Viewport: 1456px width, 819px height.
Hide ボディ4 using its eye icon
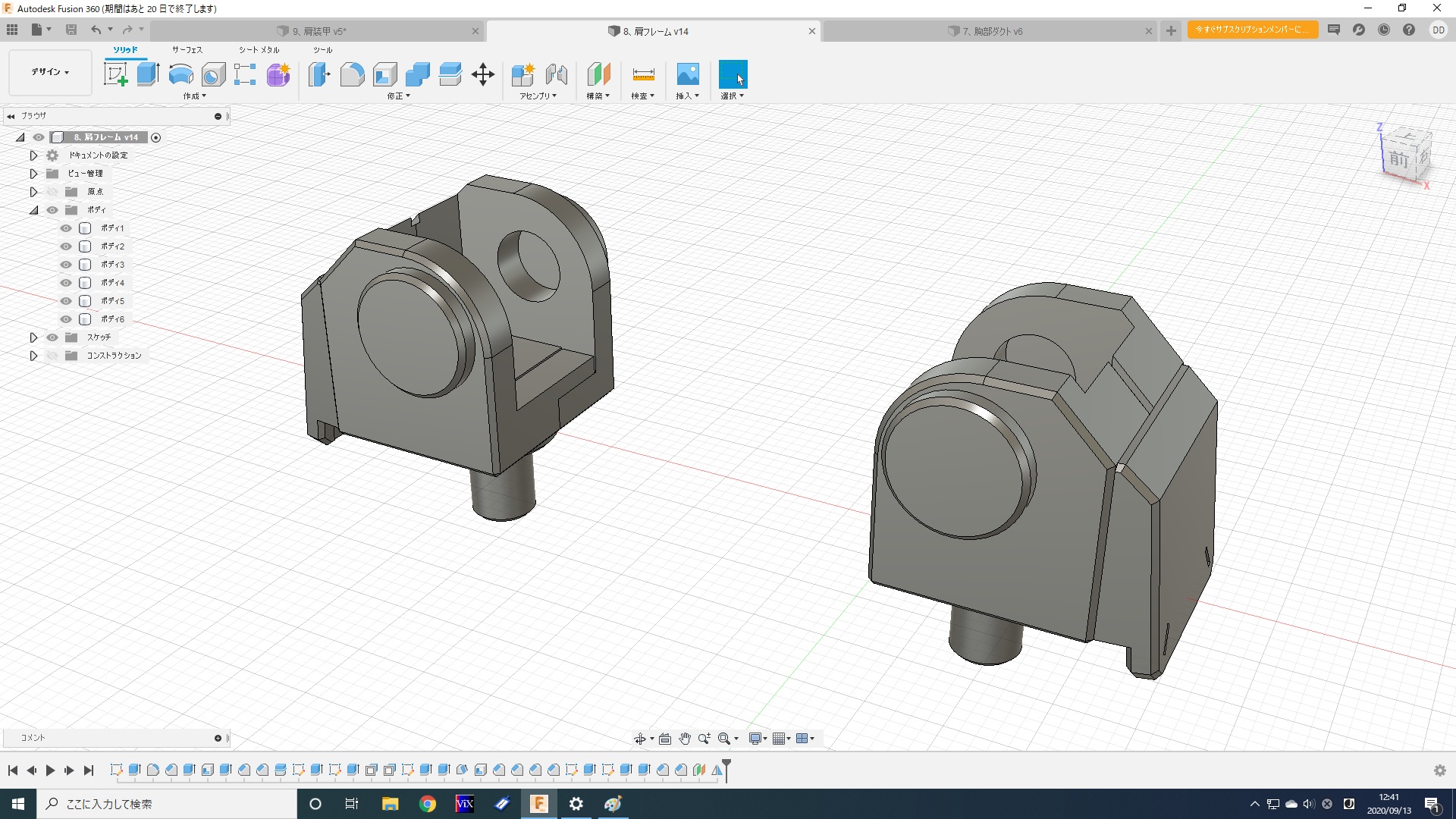pos(66,283)
